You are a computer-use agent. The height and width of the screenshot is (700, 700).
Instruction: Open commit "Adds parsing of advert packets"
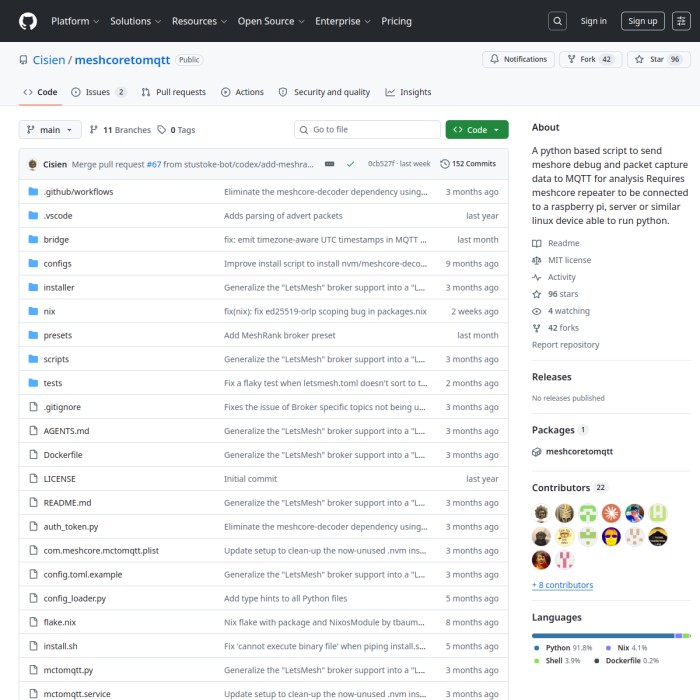coord(283,216)
